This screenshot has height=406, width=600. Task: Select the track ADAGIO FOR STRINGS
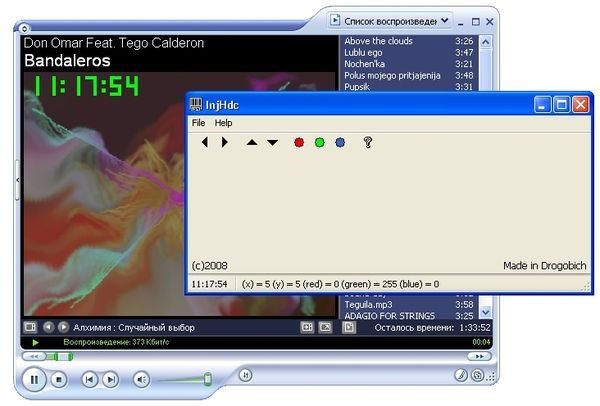[x=408, y=316]
